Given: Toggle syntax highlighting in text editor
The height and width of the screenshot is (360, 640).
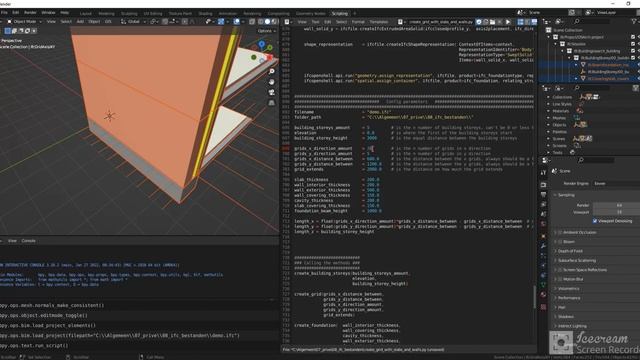Looking at the screenshot, I should click(x=534, y=22).
